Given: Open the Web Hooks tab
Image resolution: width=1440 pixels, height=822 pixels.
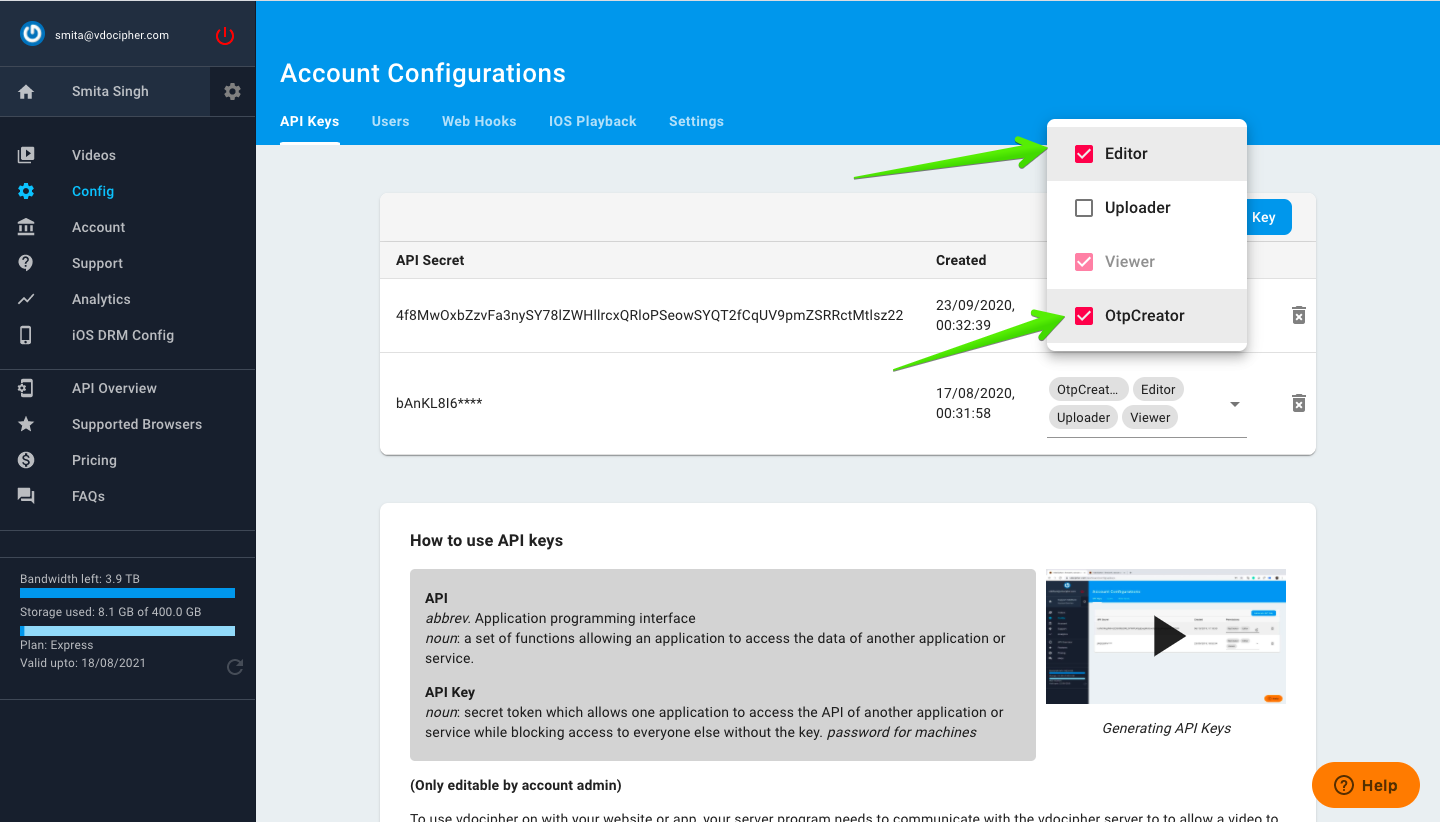Looking at the screenshot, I should [479, 121].
